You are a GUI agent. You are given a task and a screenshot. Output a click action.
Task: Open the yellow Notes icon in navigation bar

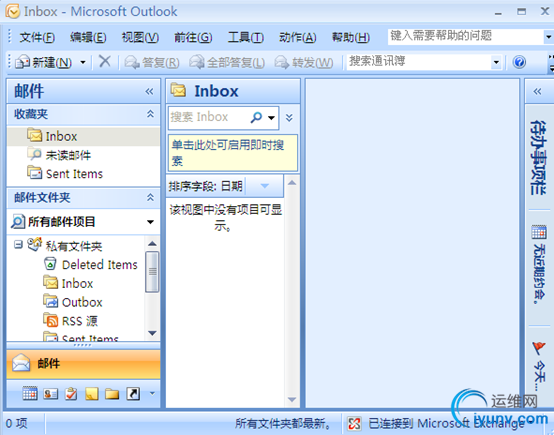click(x=92, y=394)
